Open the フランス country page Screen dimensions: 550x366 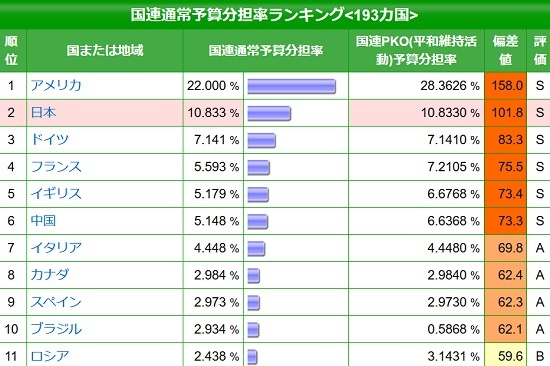pyautogui.click(x=56, y=167)
